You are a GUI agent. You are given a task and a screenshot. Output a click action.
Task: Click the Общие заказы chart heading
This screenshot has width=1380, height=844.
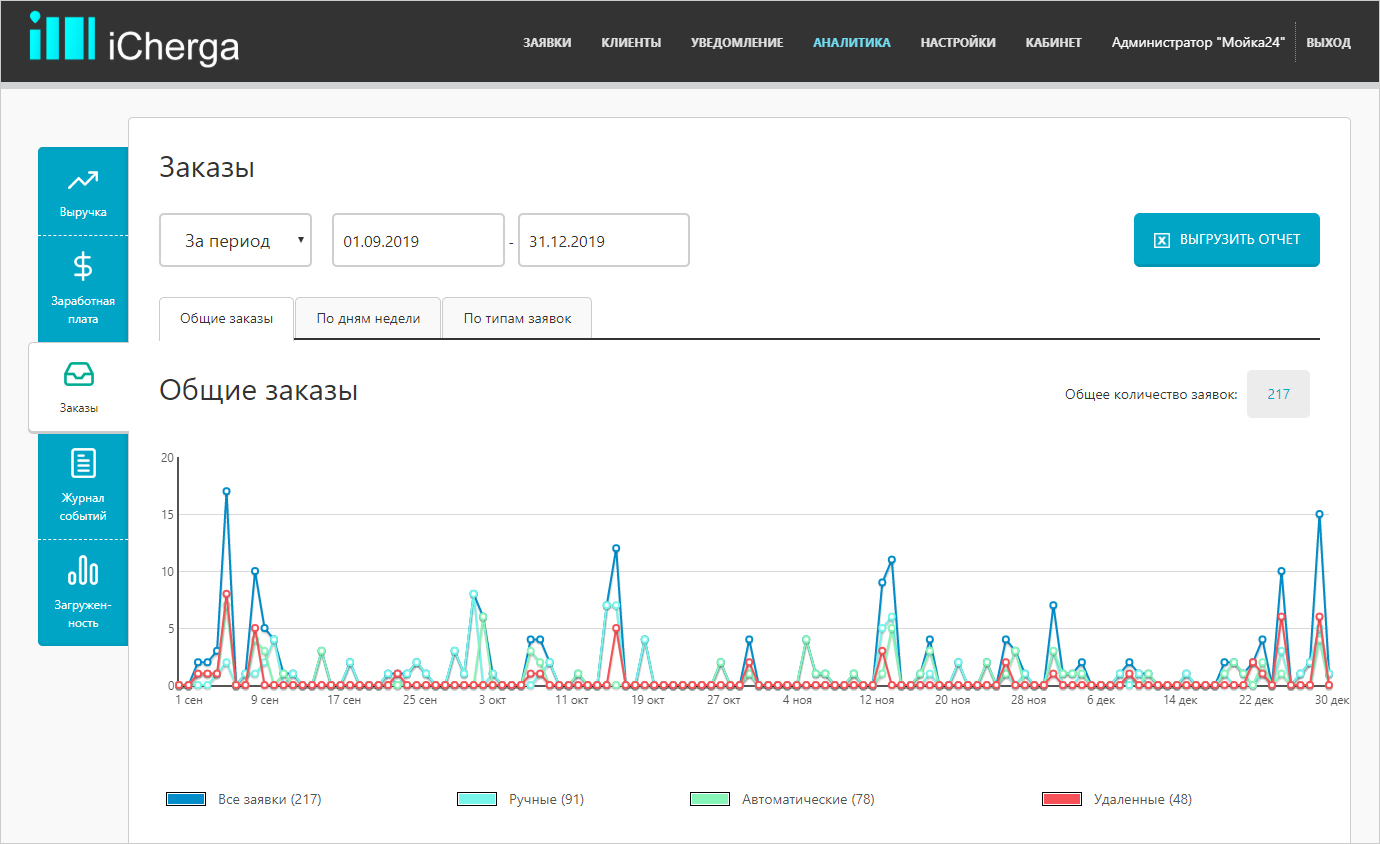(259, 391)
